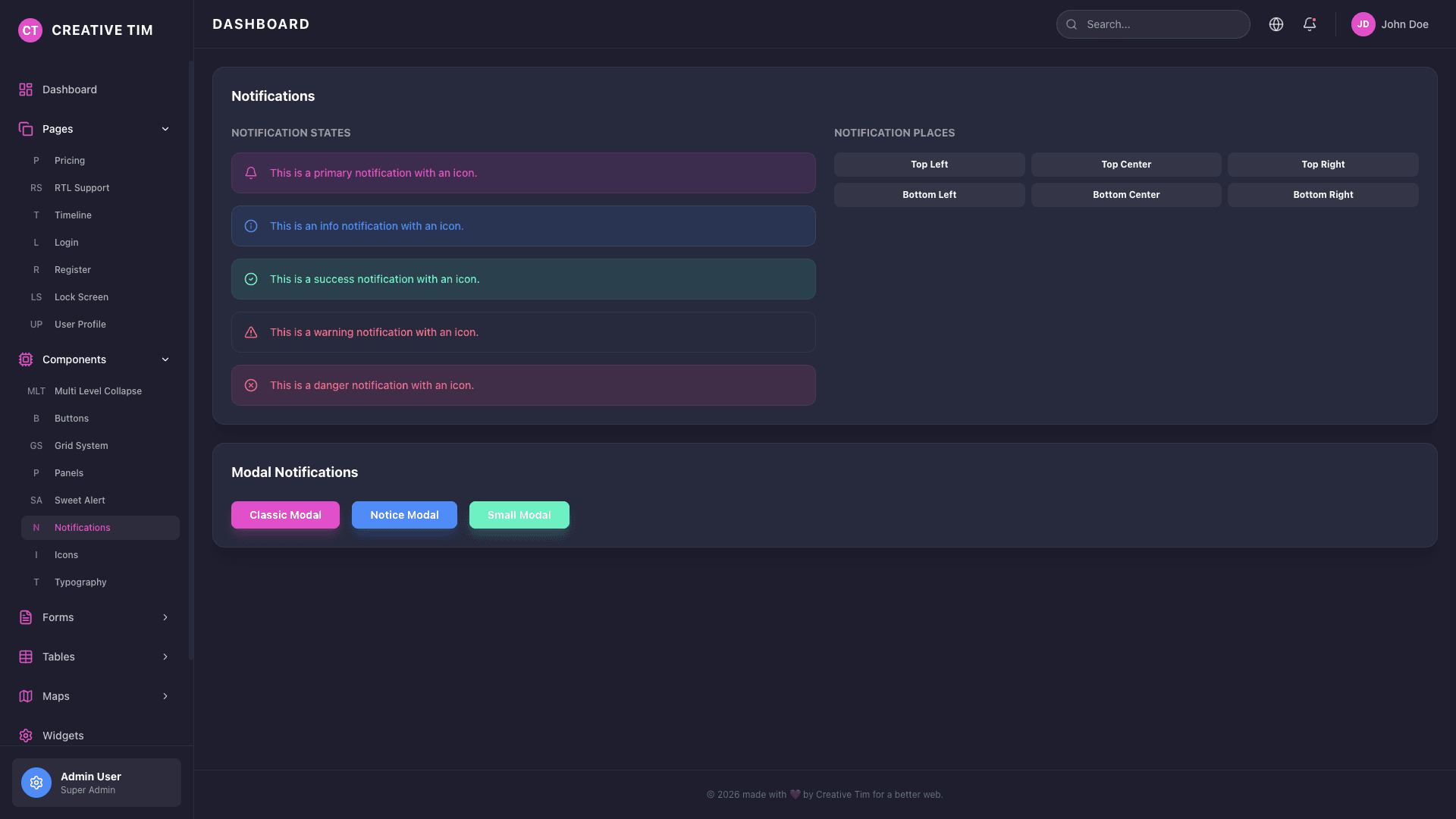The height and width of the screenshot is (819, 1456).
Task: Click the Classic Modal button
Action: pos(285,515)
